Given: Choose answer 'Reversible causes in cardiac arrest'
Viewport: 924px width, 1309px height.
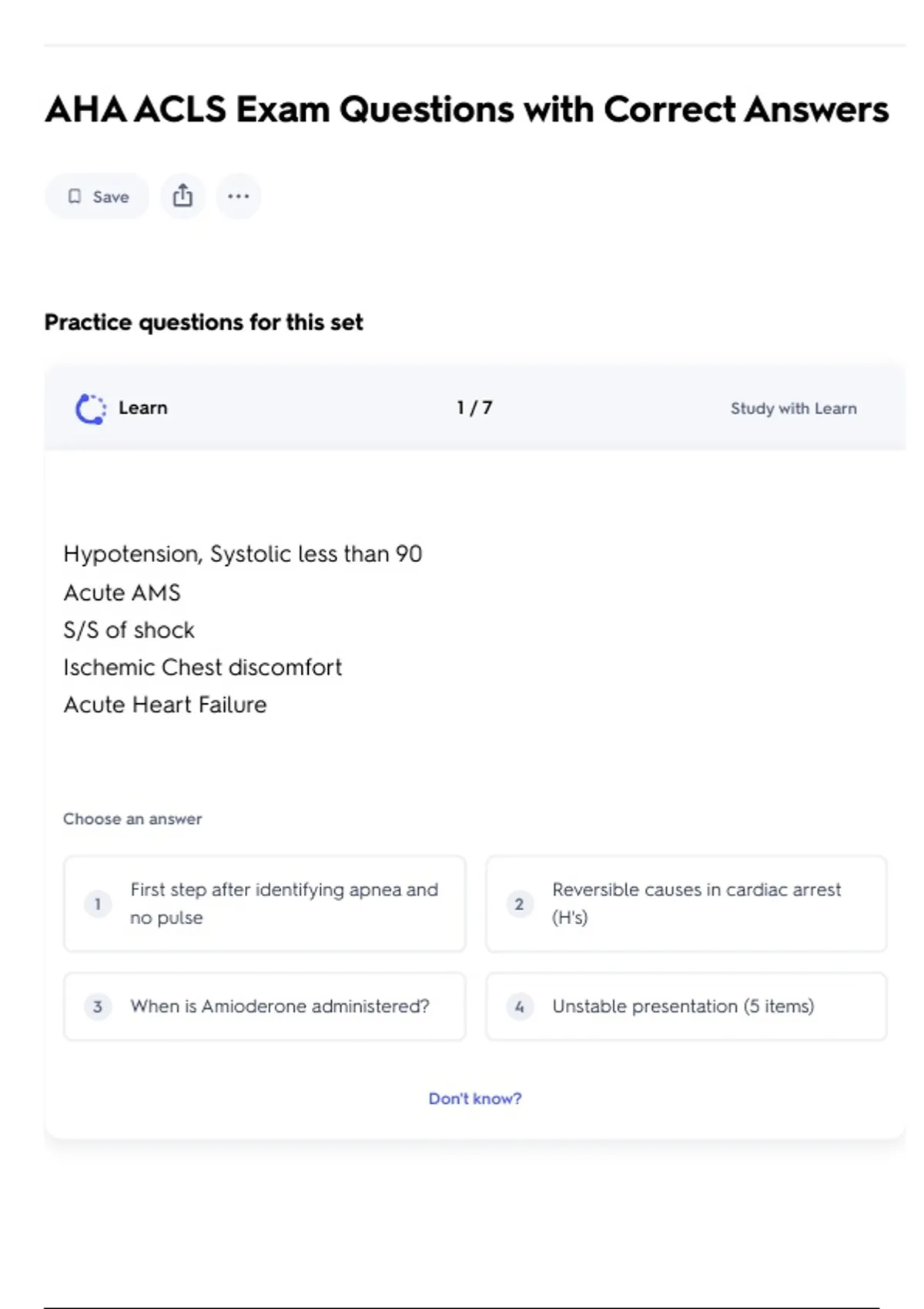Looking at the screenshot, I should [696, 903].
